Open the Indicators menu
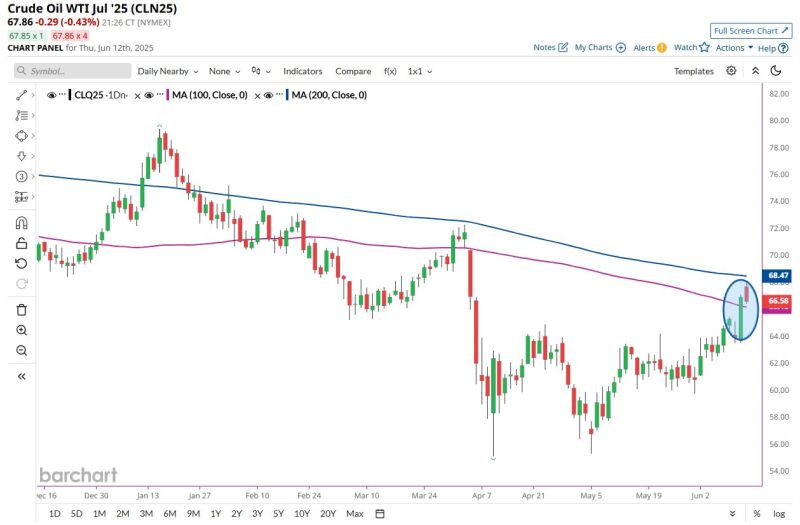 coord(302,71)
